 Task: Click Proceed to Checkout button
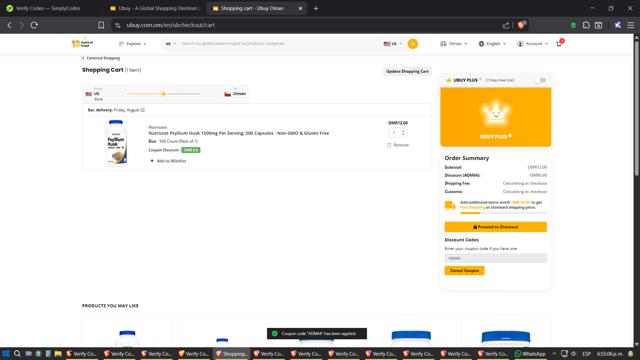pyautogui.click(x=496, y=227)
